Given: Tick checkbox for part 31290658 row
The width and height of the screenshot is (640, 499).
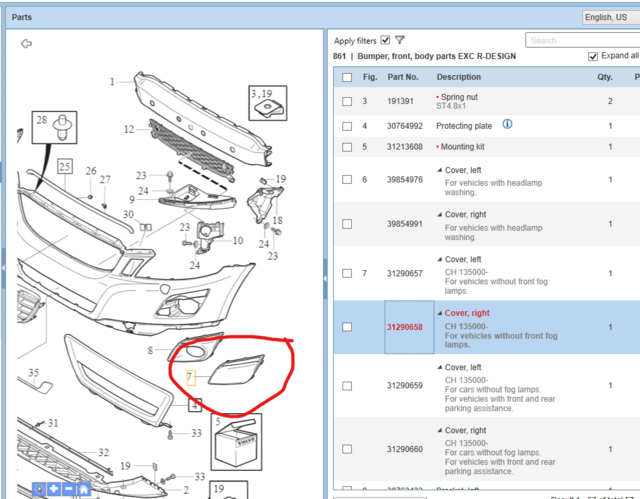Looking at the screenshot, I should pyautogui.click(x=347, y=327).
